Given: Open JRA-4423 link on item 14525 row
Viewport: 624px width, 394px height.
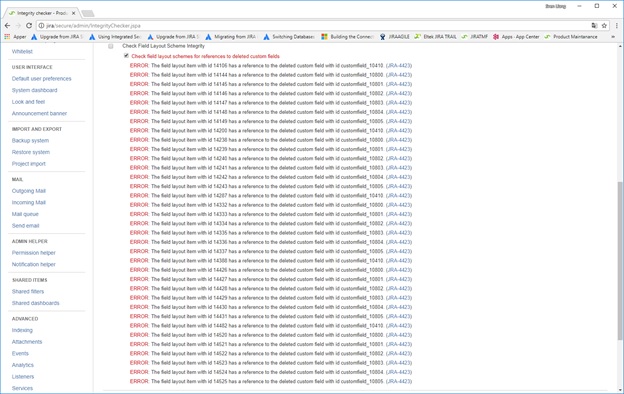Looking at the screenshot, I should click(399, 381).
